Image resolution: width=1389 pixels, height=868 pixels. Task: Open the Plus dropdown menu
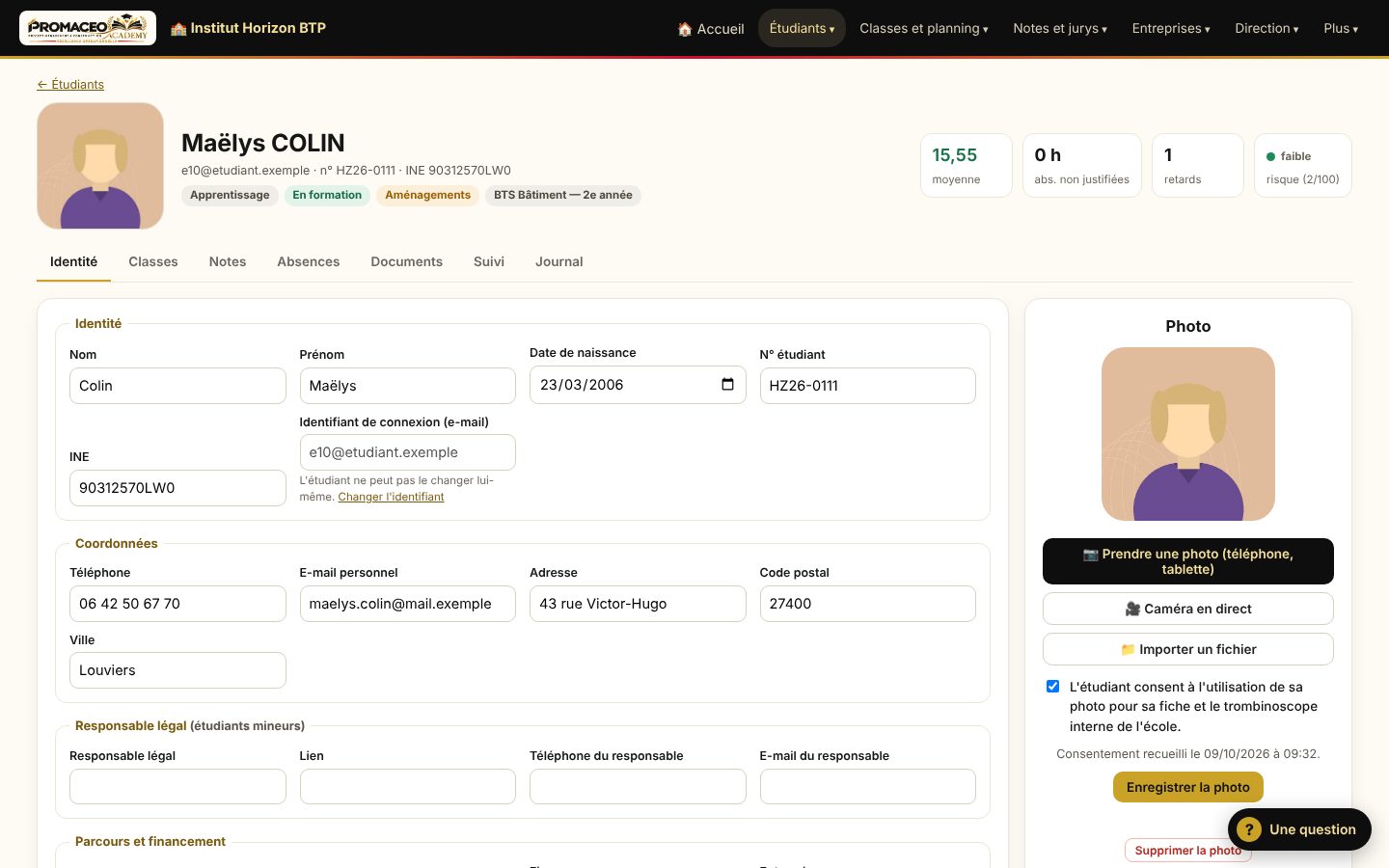[1341, 29]
